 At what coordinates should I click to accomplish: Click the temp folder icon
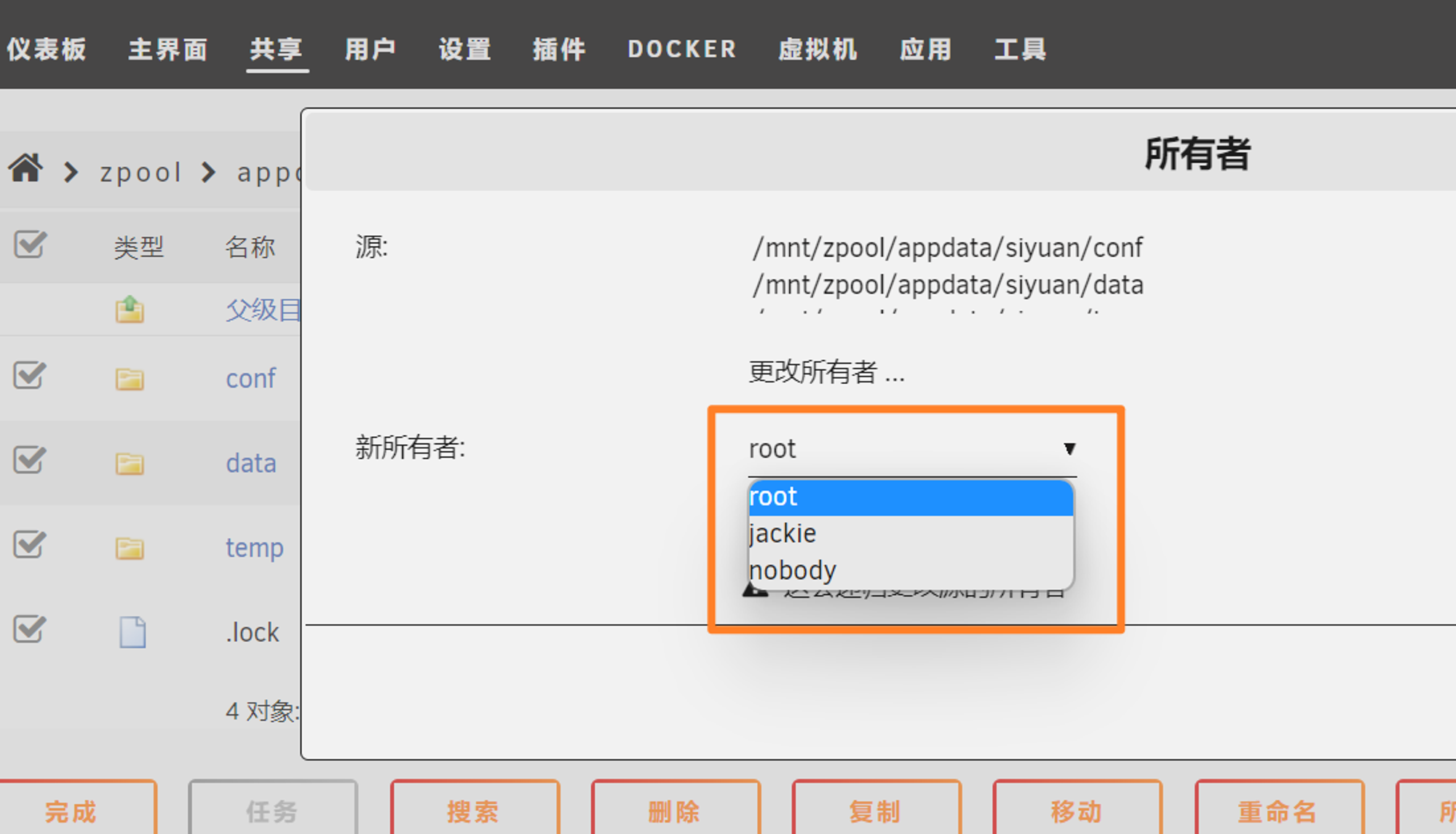click(x=130, y=548)
